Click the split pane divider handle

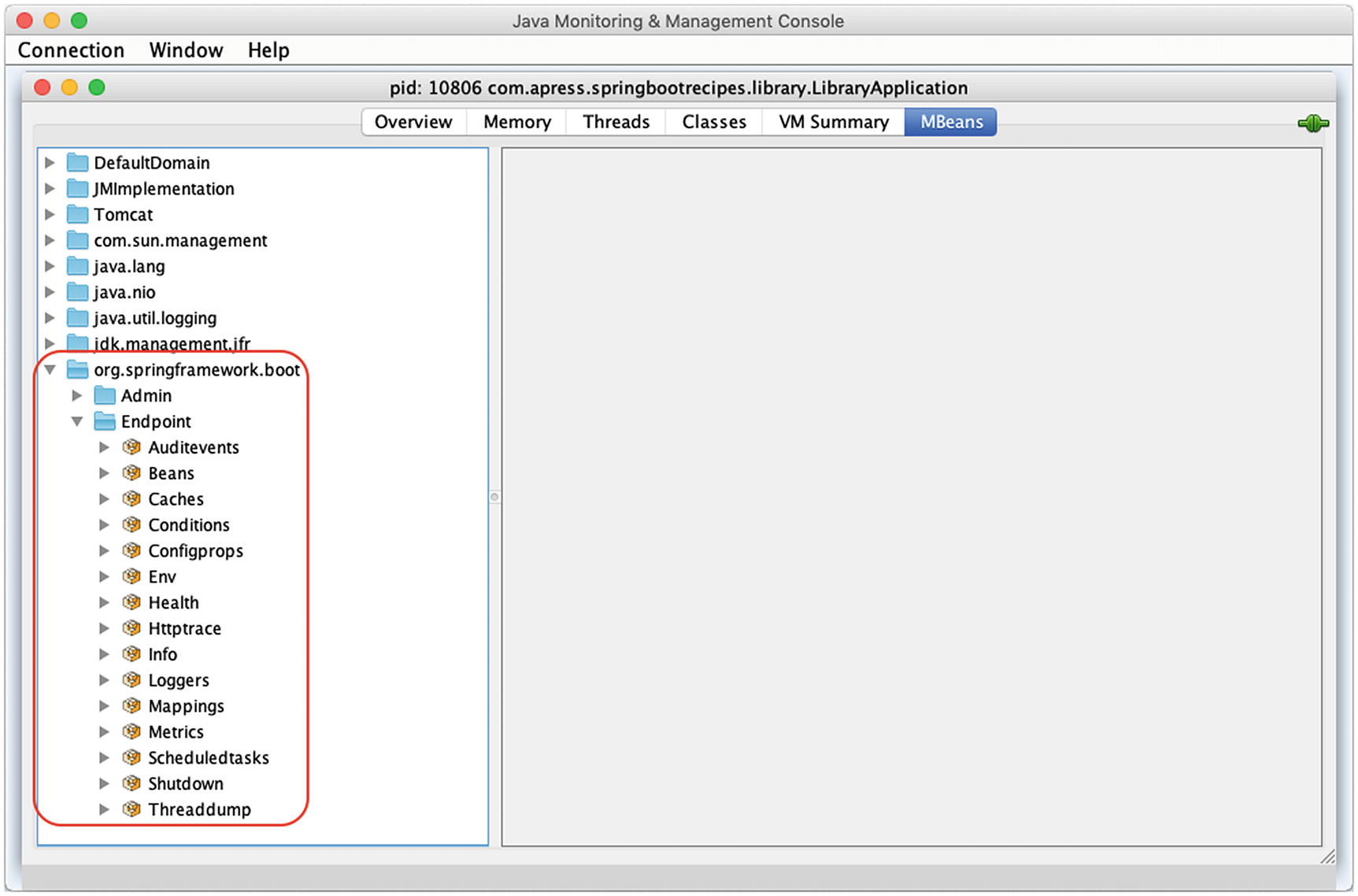[x=494, y=497]
